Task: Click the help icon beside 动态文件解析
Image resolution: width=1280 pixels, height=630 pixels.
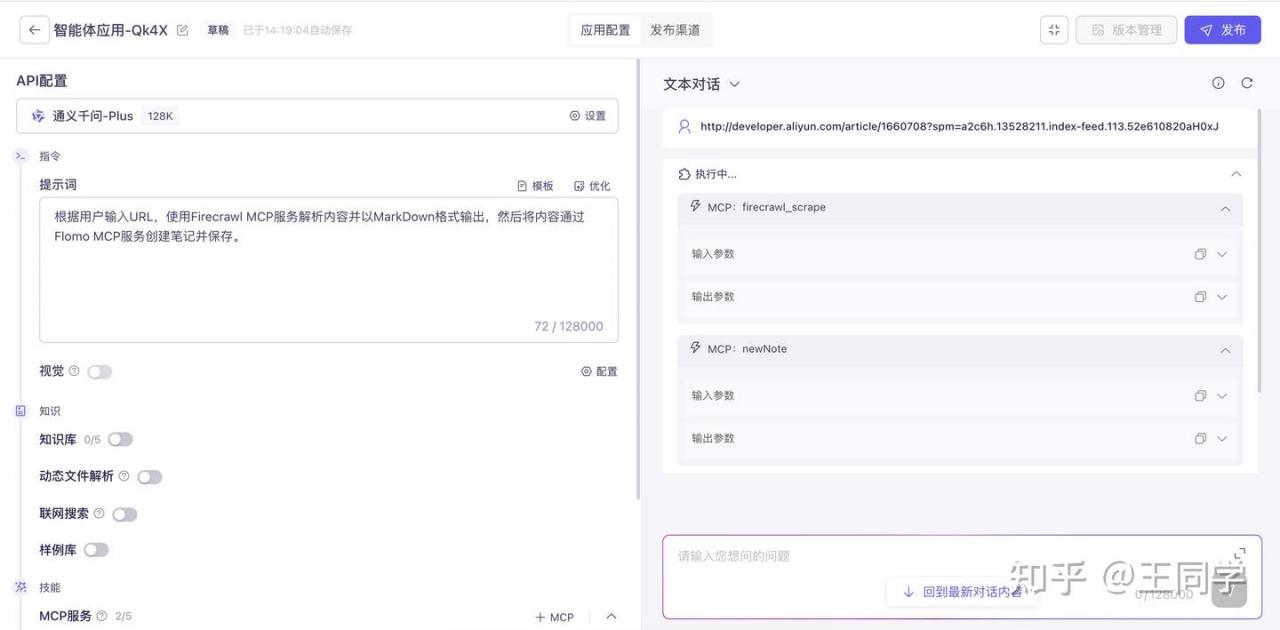Action: [x=124, y=476]
